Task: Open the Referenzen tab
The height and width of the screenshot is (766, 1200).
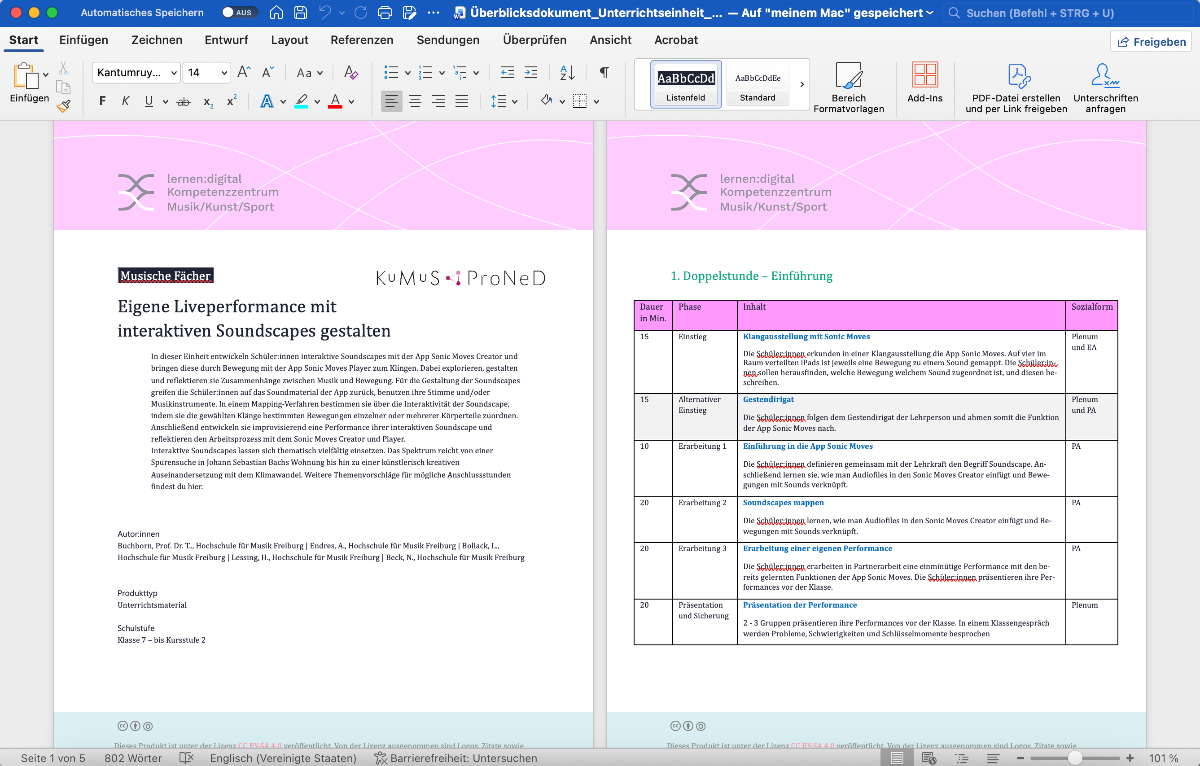Action: [x=362, y=40]
